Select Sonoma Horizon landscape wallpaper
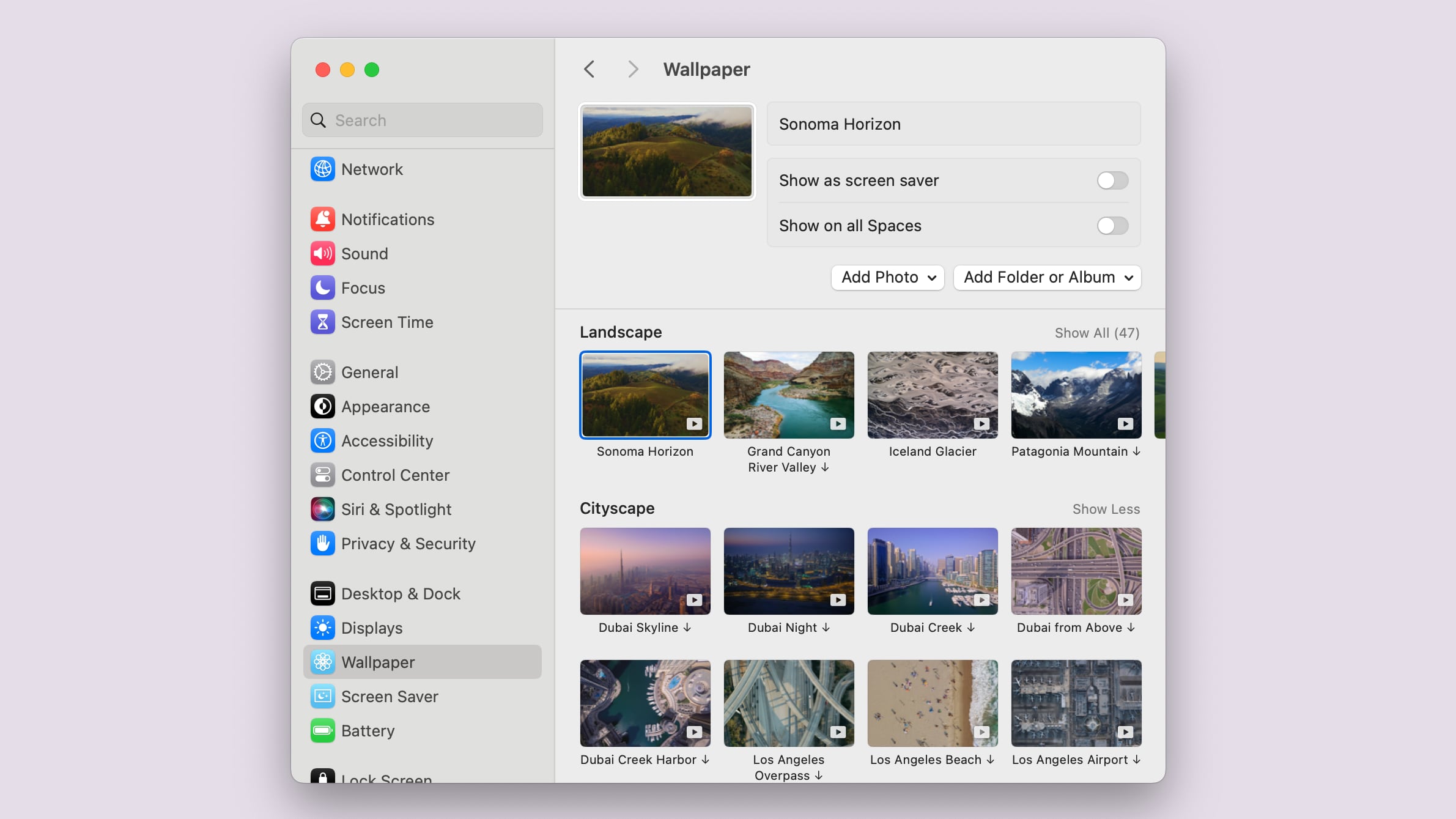 coord(644,394)
